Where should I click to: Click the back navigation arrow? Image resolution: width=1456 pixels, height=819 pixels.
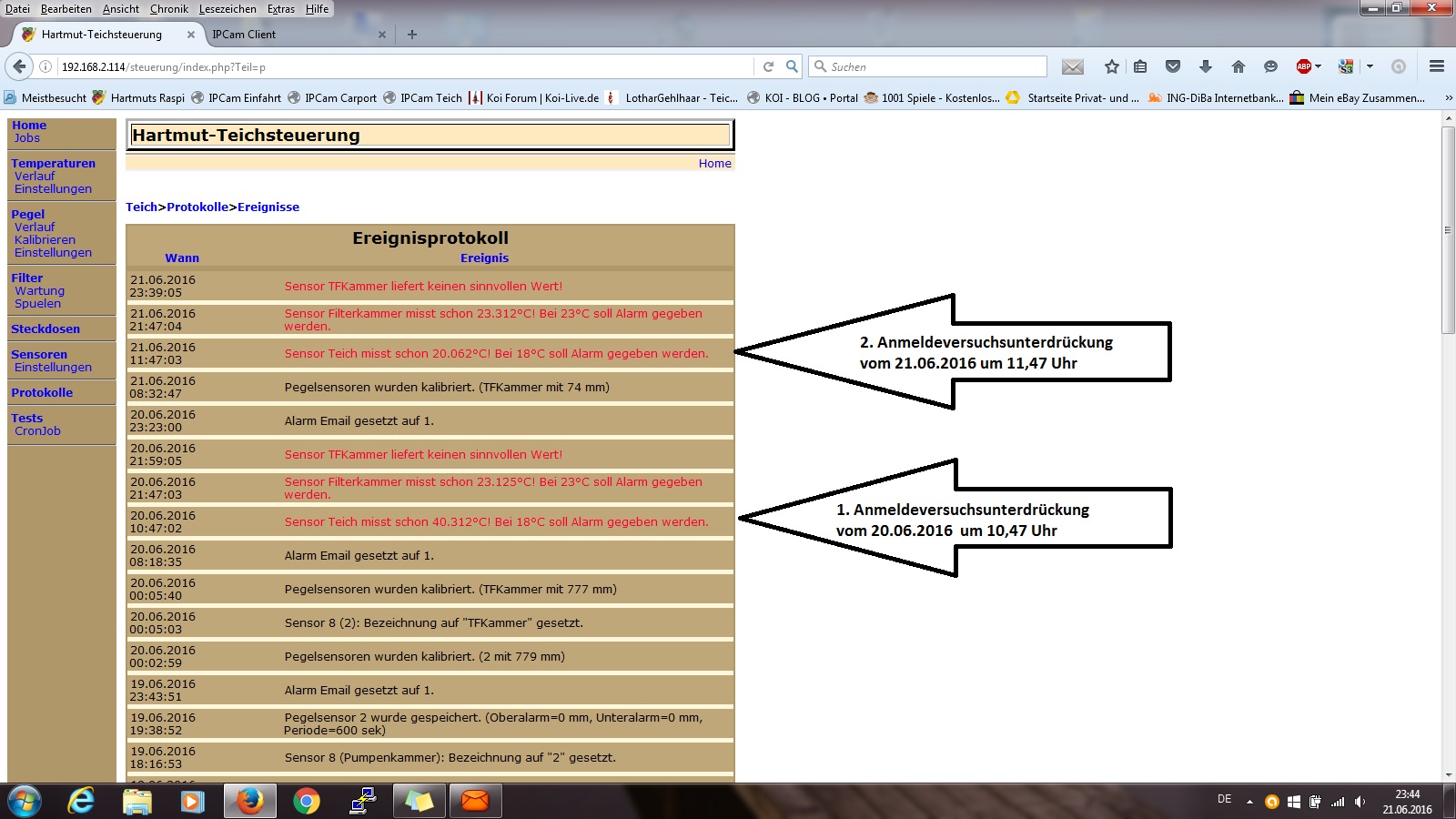point(19,66)
